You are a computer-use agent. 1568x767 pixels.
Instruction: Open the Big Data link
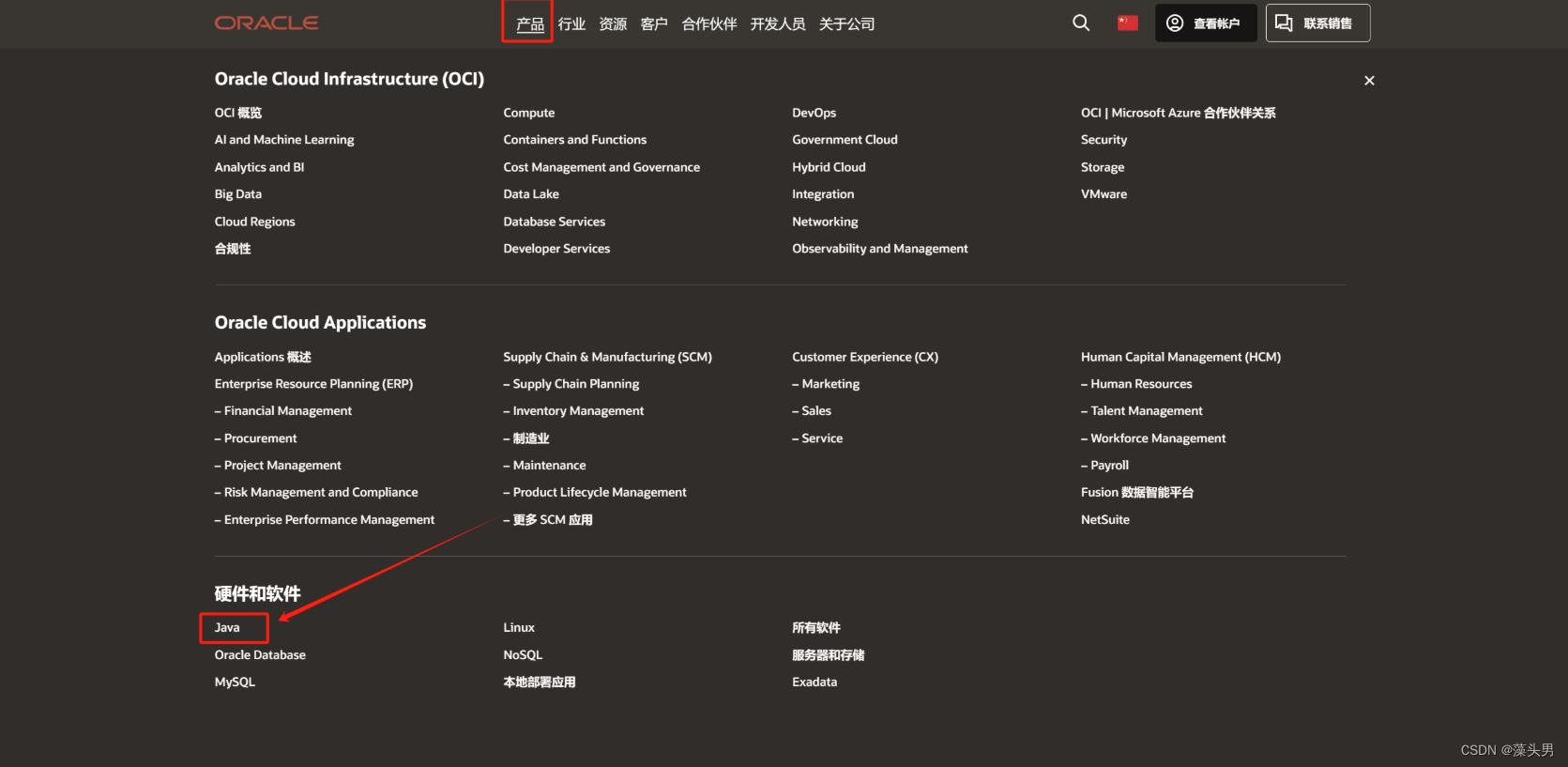(x=238, y=194)
